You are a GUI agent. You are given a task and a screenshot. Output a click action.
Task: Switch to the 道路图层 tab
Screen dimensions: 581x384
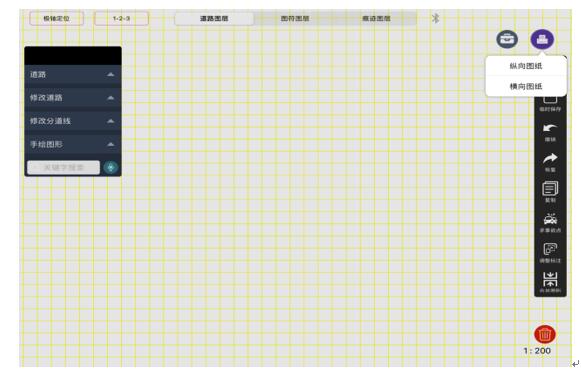[214, 18]
